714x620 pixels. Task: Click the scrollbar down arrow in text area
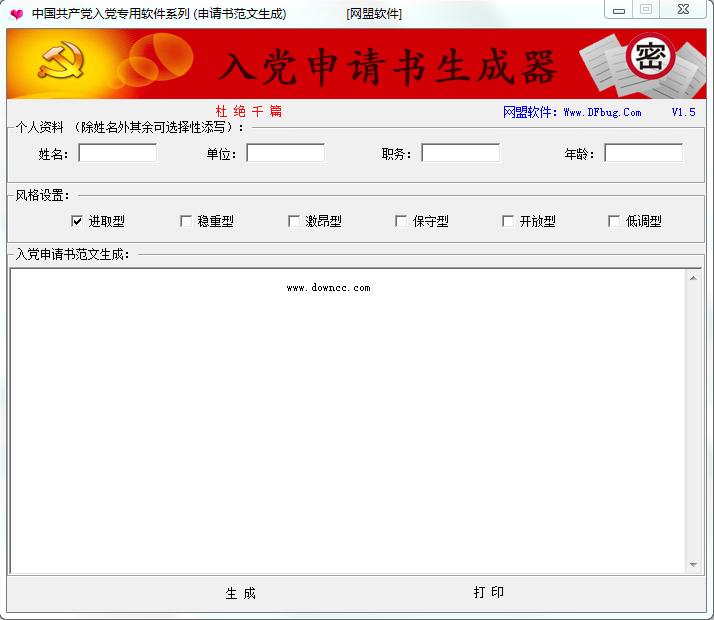[693, 565]
